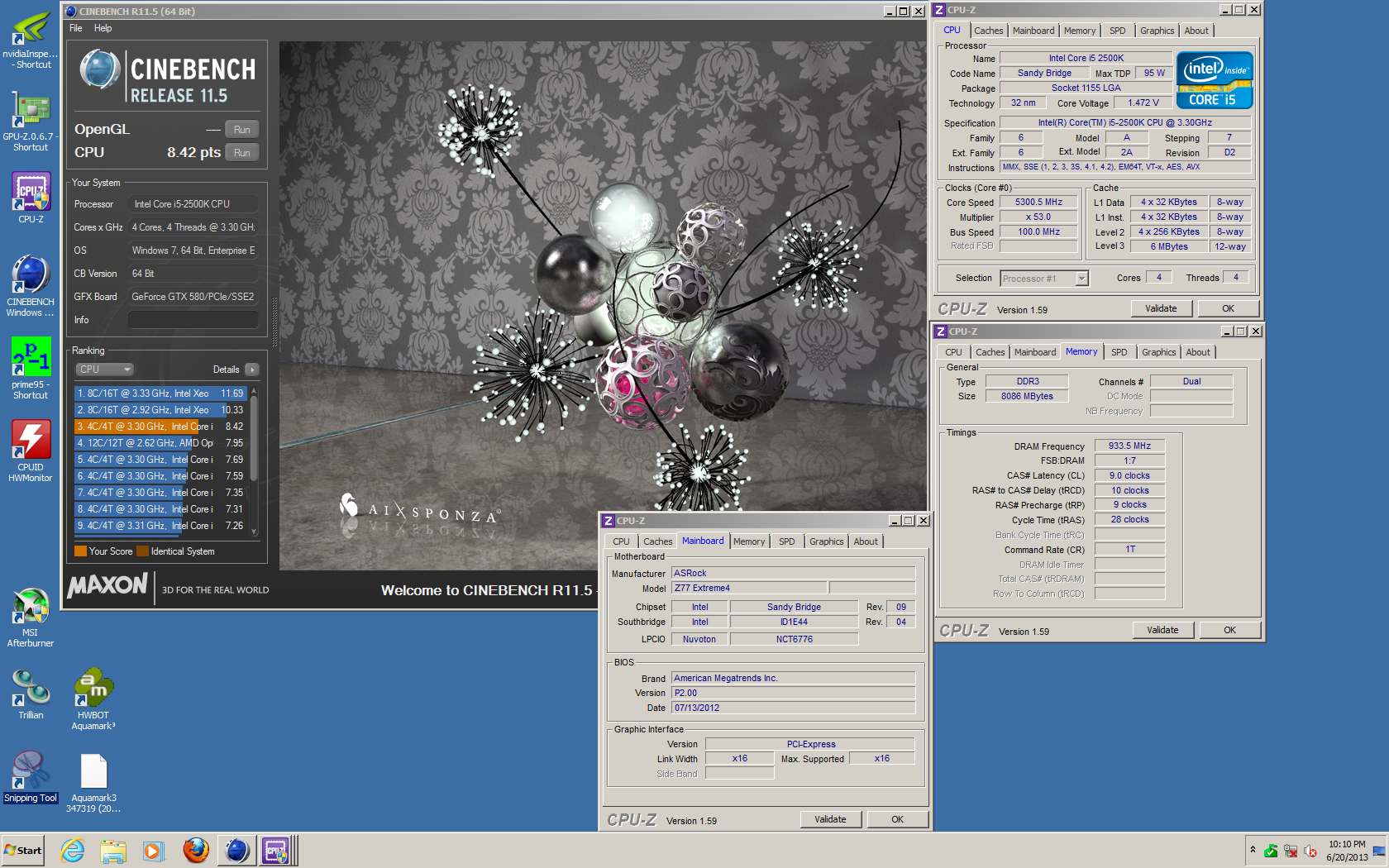Open Graphics tab in top CPU-Z window
This screenshot has width=1389, height=868.
[1157, 31]
